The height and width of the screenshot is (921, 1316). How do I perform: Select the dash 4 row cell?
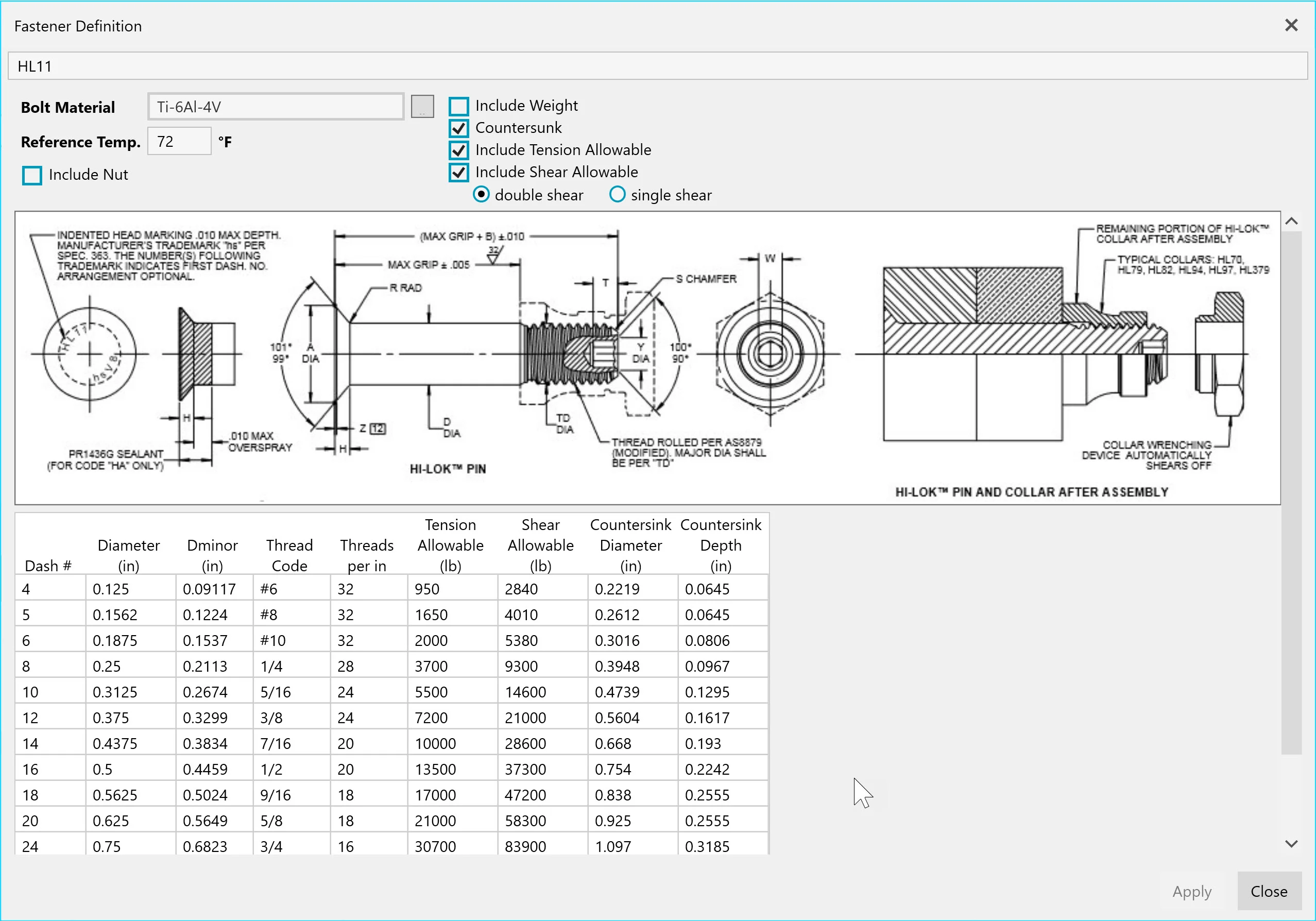tap(50, 588)
